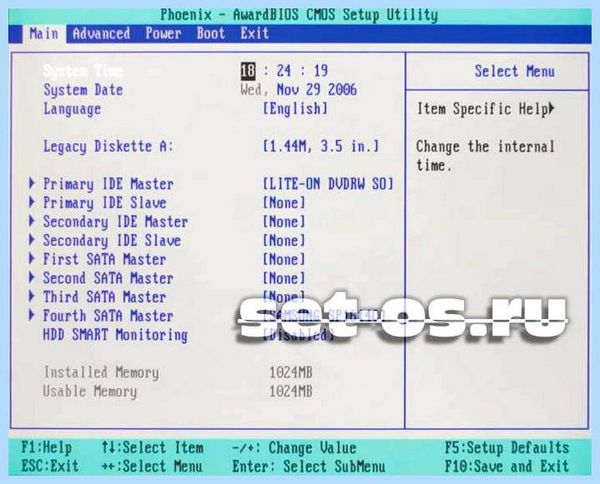
Task: Click the Usable Memory 1024MB value
Action: tap(291, 391)
